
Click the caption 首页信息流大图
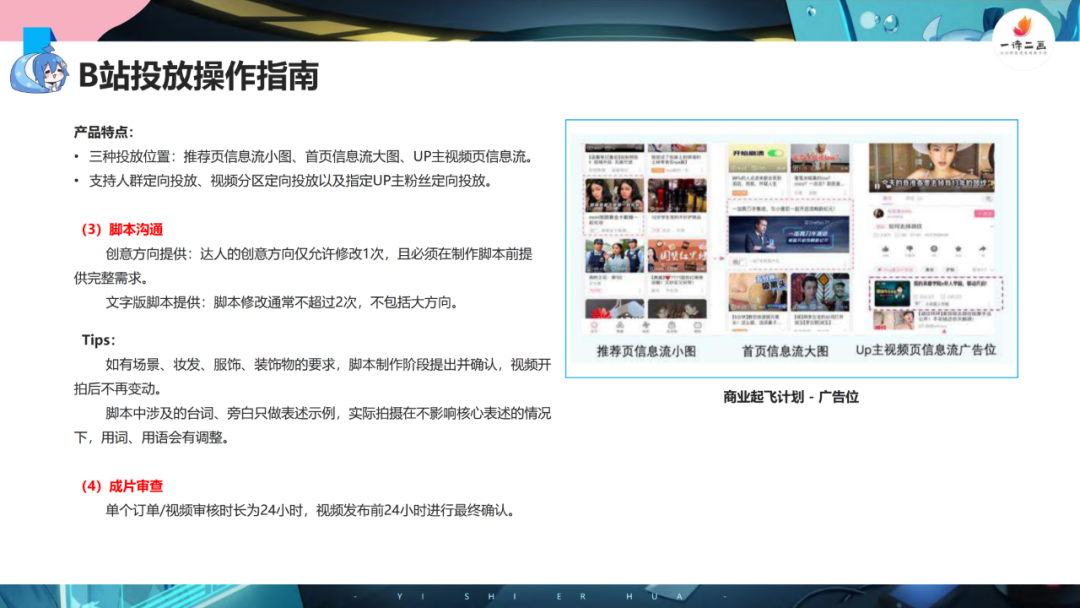tap(785, 351)
